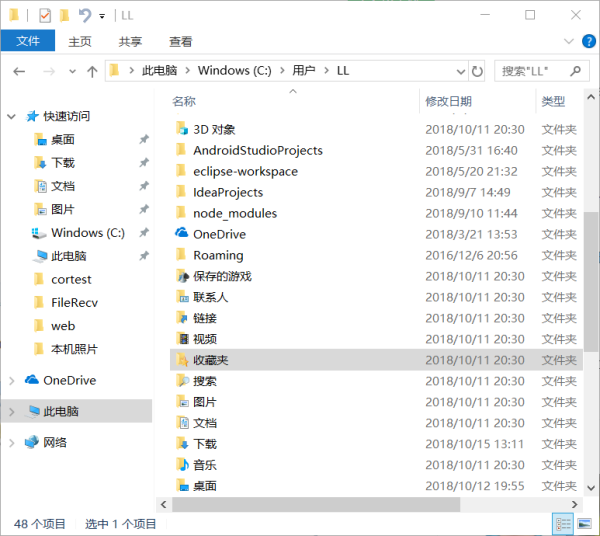Viewport: 600px width, 536px height.
Task: Select the 文档 folder icon in file list
Action: click(x=183, y=423)
